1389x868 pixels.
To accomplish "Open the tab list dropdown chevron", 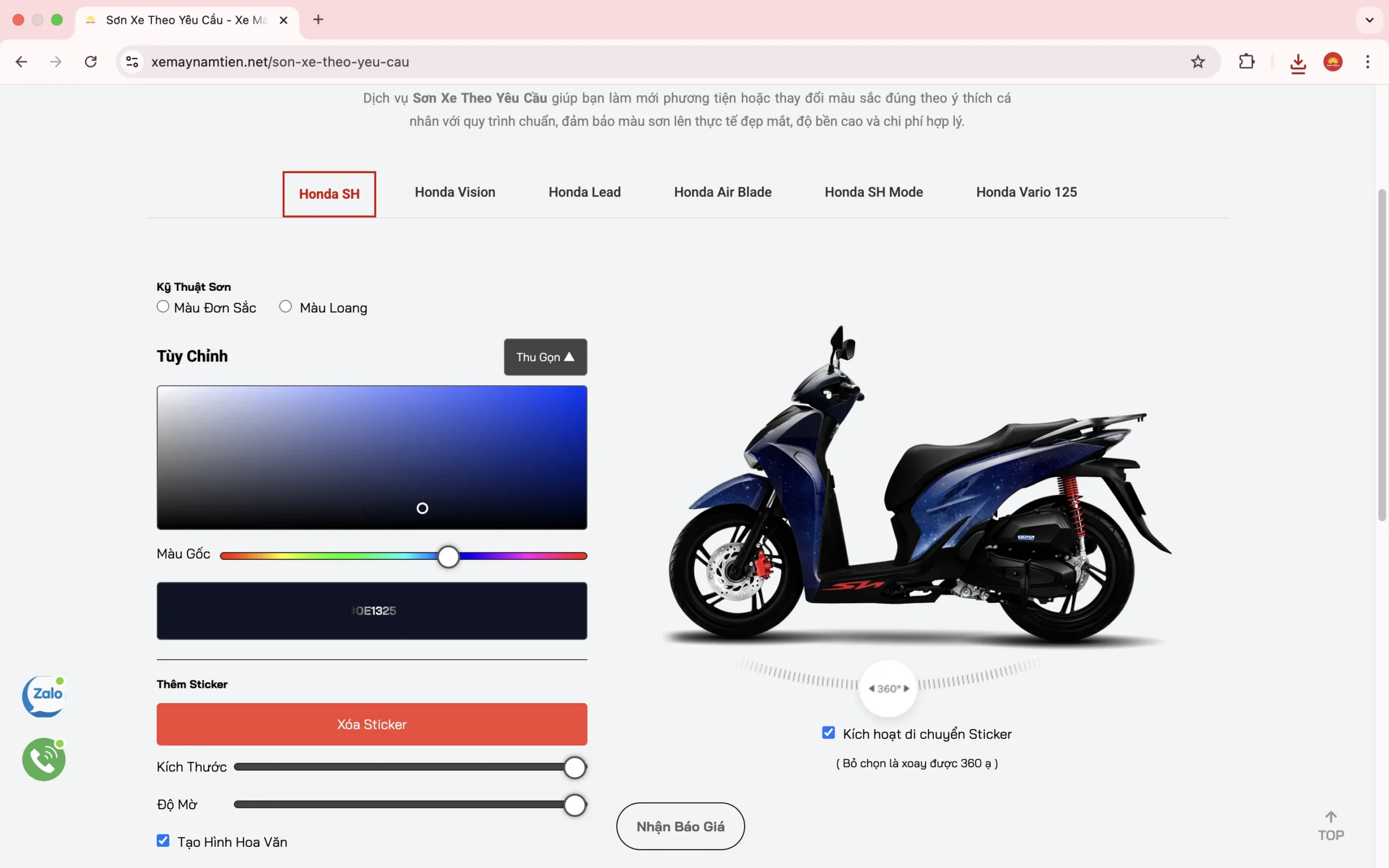I will tap(1369, 20).
